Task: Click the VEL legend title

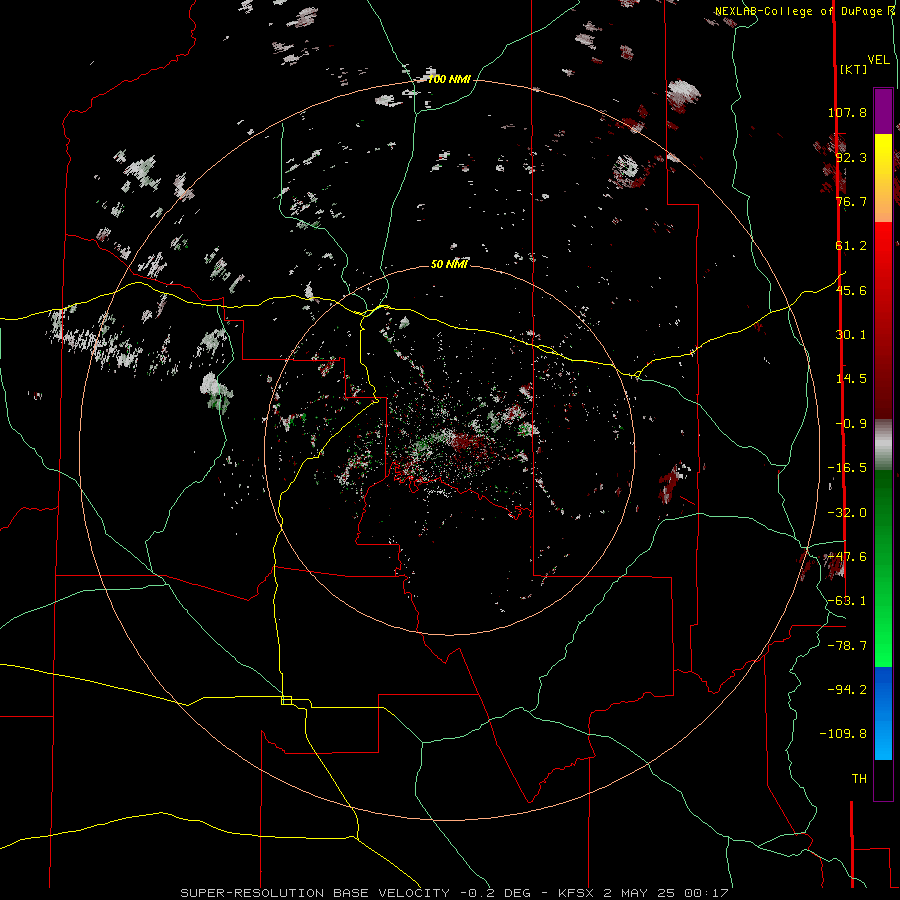Action: pyautogui.click(x=878, y=59)
